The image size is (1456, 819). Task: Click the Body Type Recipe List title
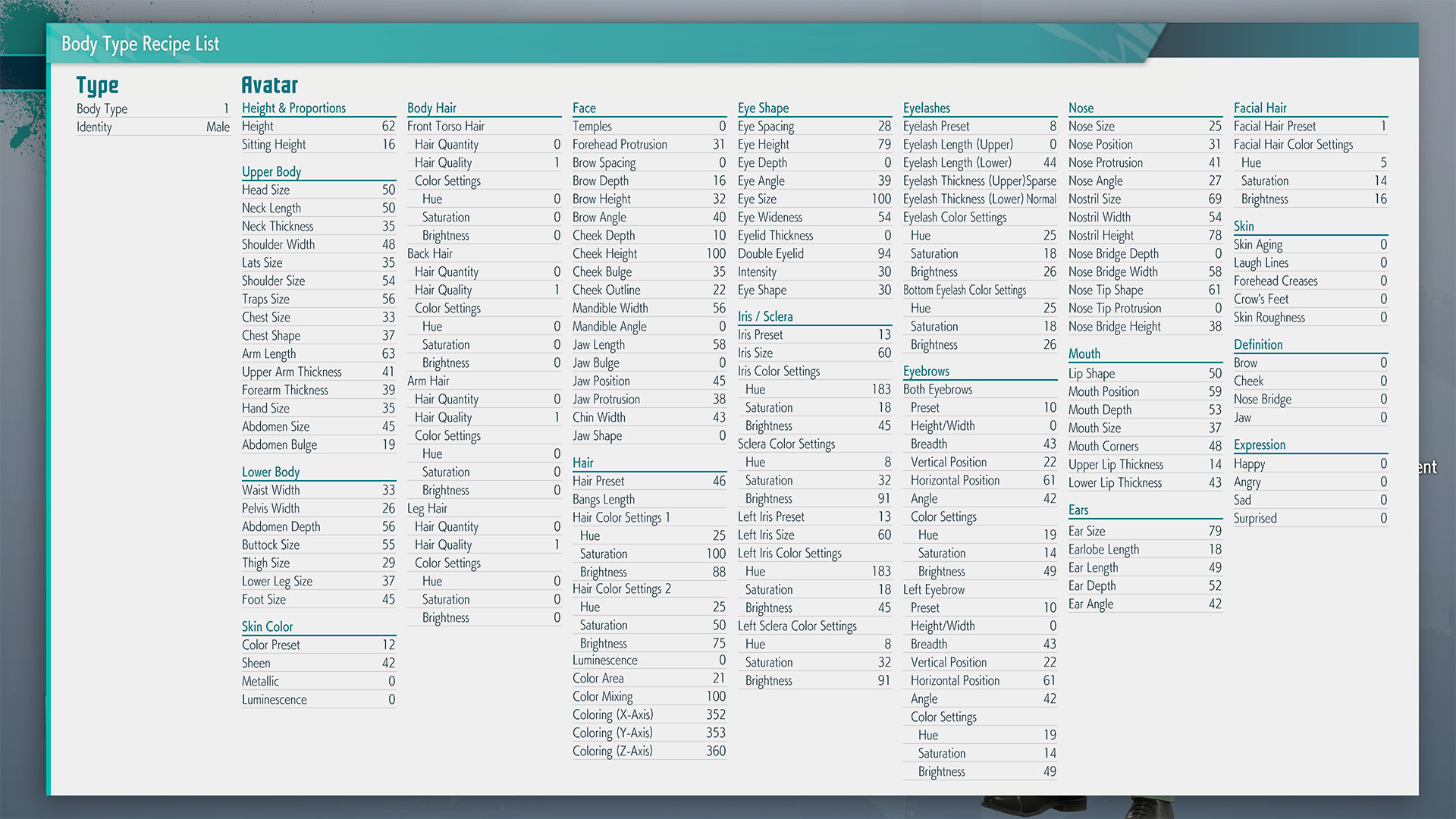140,44
